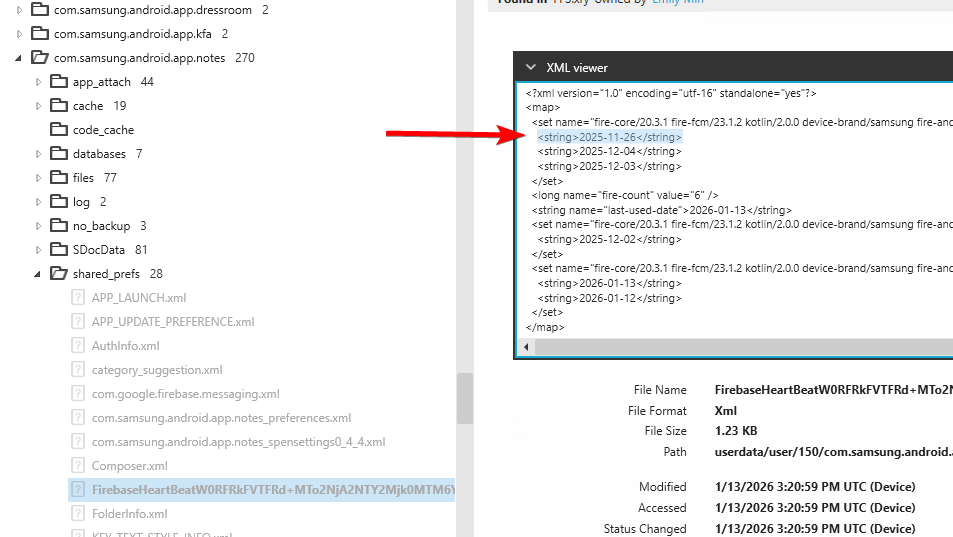Click the log folder icon
This screenshot has height=537, width=953.
pyautogui.click(x=59, y=201)
